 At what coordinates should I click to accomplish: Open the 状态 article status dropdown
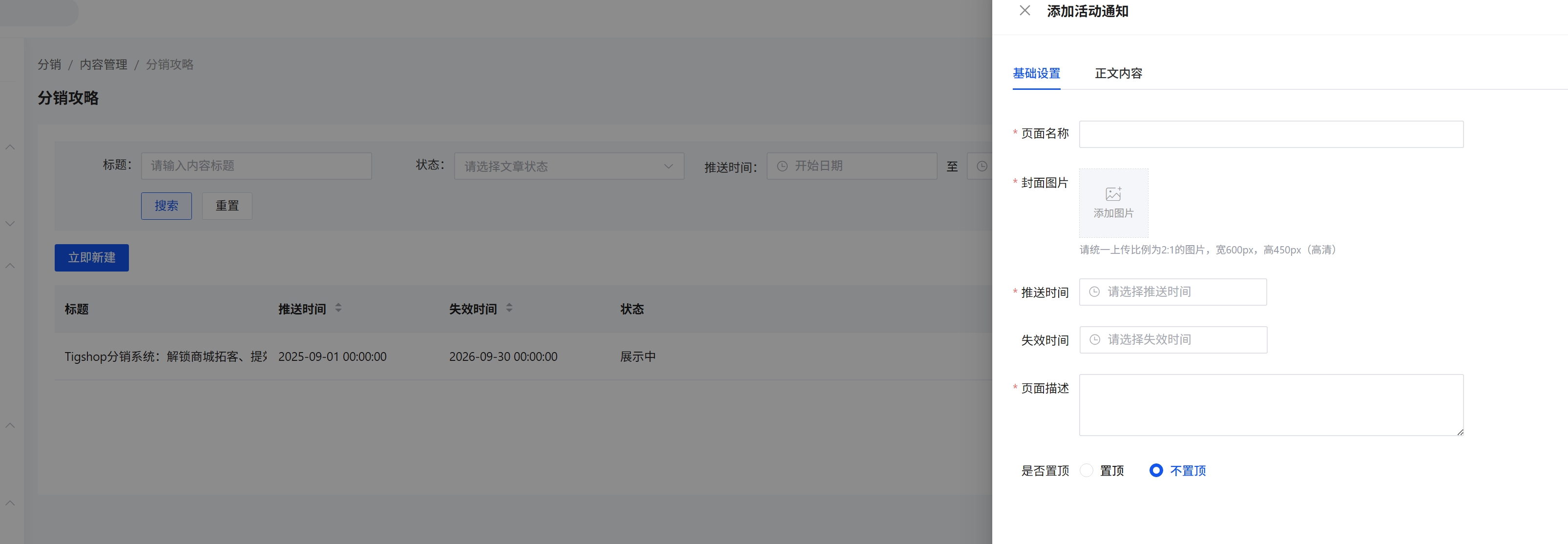[x=569, y=166]
